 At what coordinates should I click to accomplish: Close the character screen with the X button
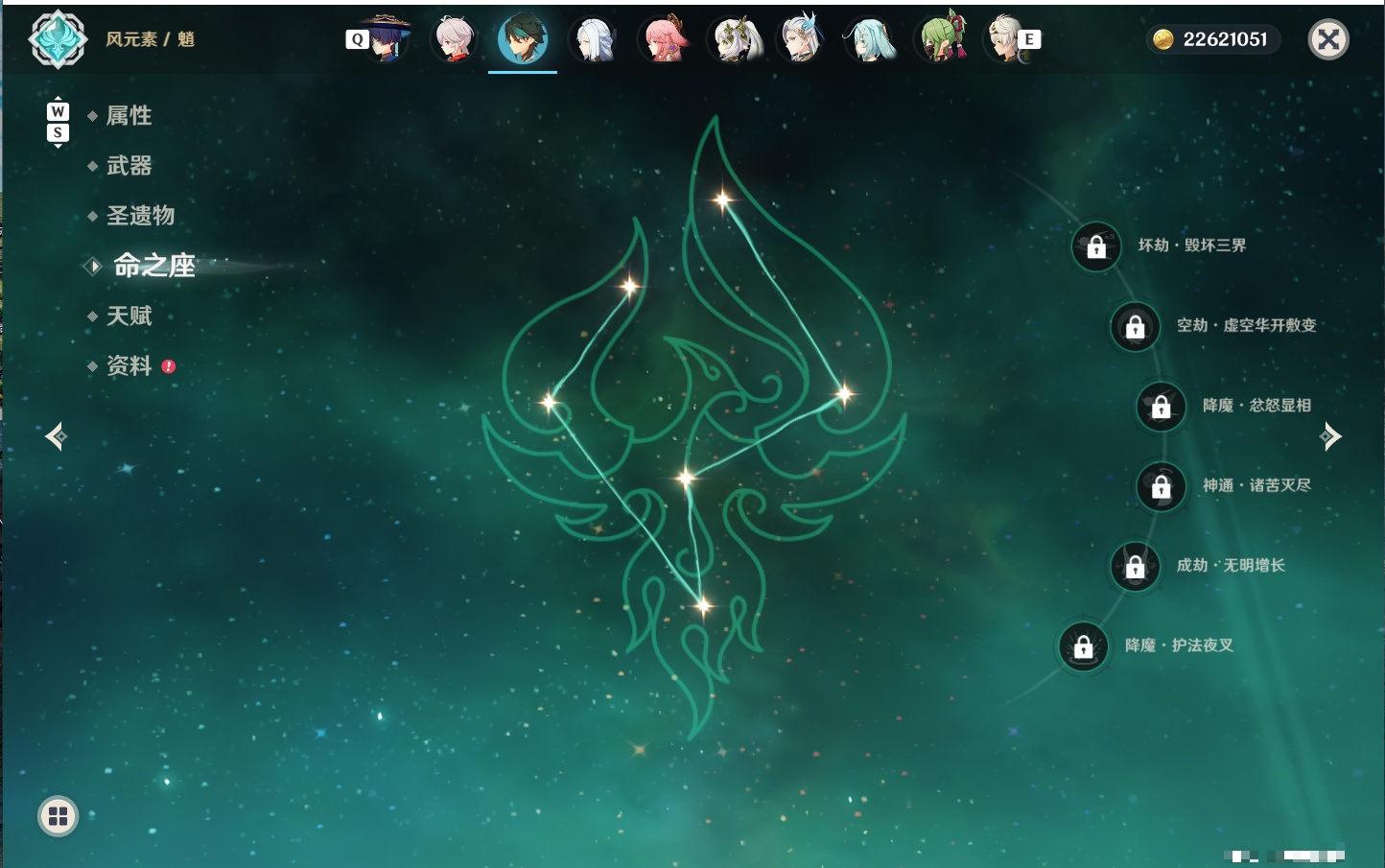click(x=1328, y=39)
